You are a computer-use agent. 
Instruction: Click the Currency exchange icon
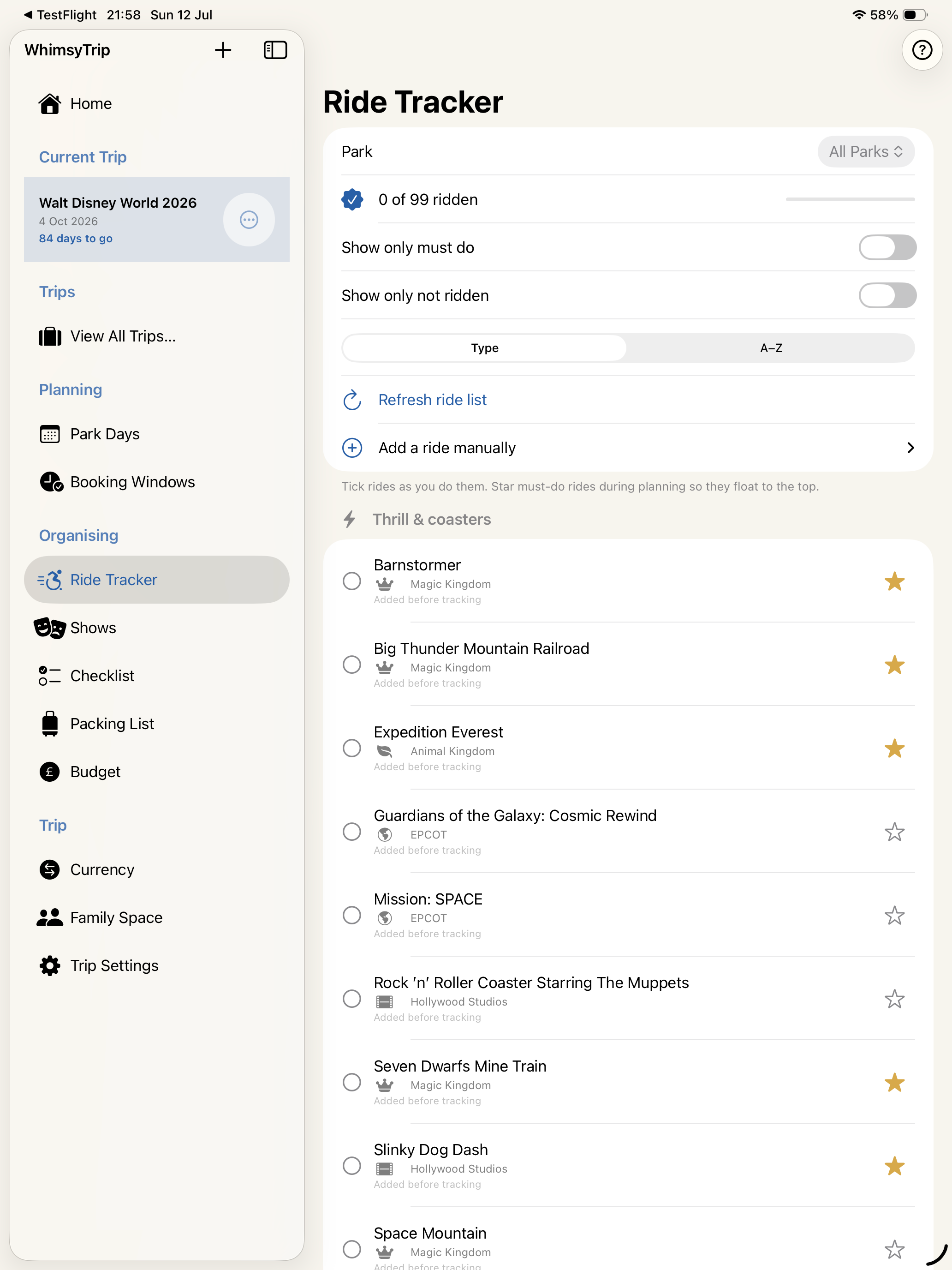50,870
